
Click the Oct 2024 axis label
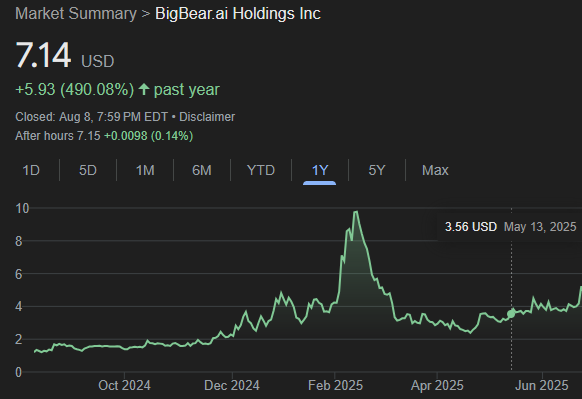point(124,386)
